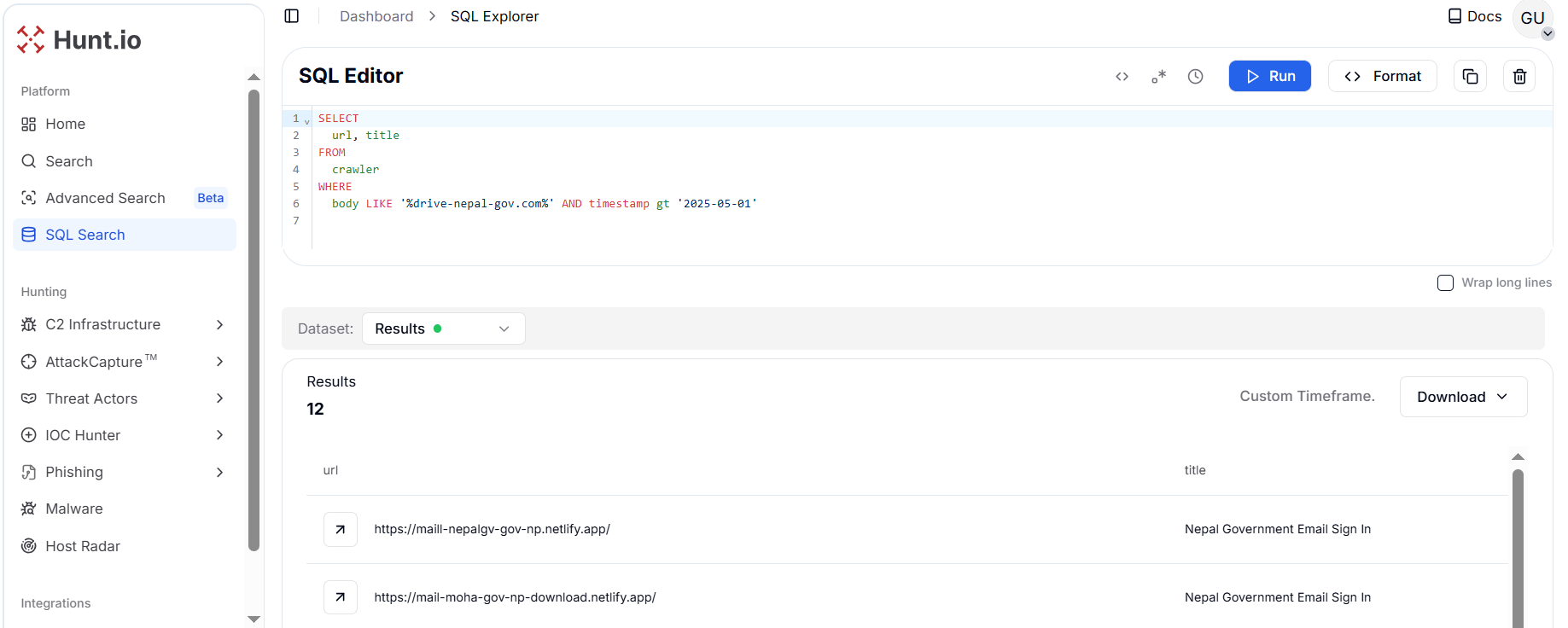Open the Dataset Results dropdown
Screen dimensions: 1568x628
coord(443,329)
